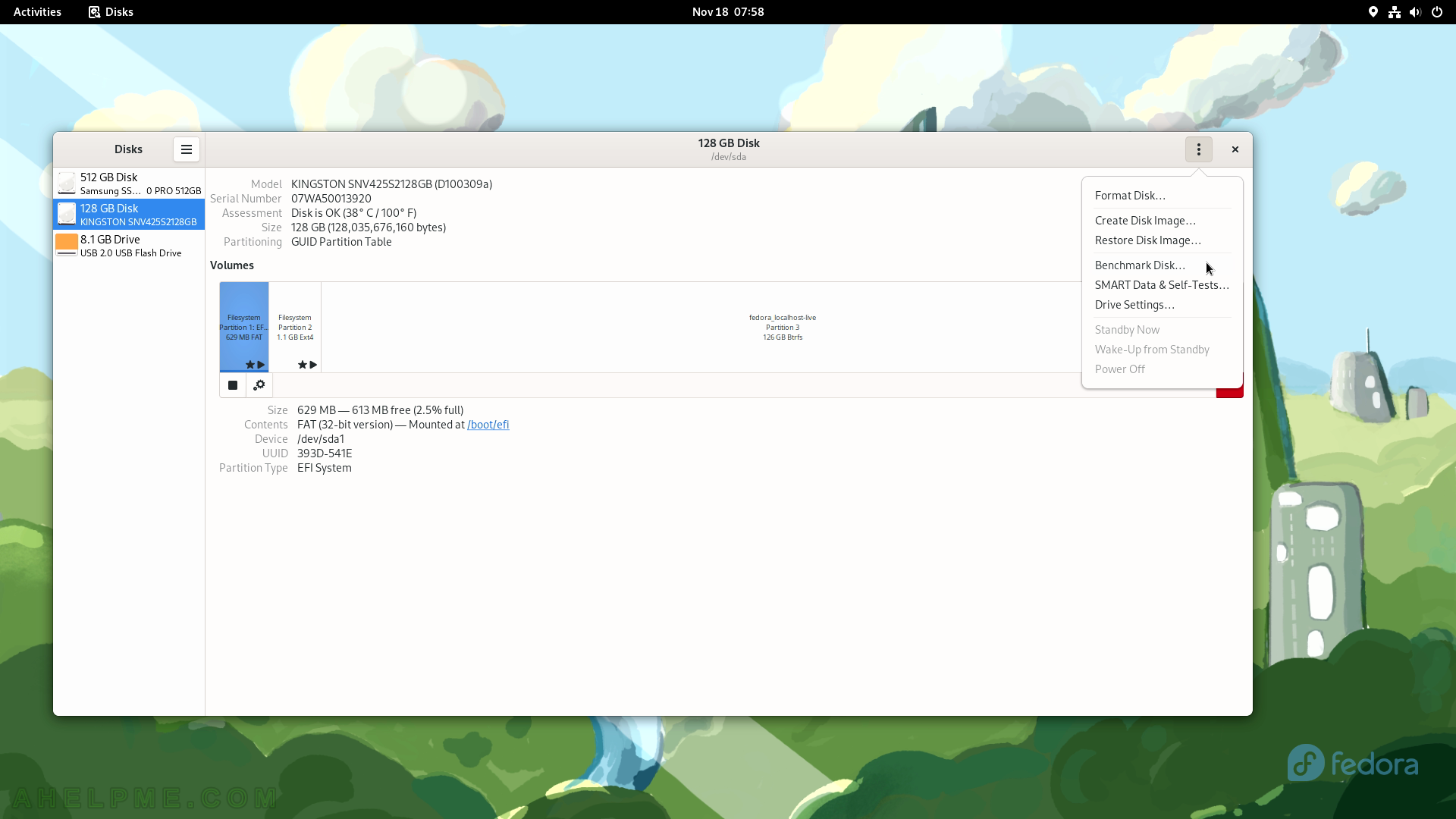Screen dimensions: 1456x819
Task: Open the clock and calendar at Nov 18 07:58
Action: pos(728,12)
